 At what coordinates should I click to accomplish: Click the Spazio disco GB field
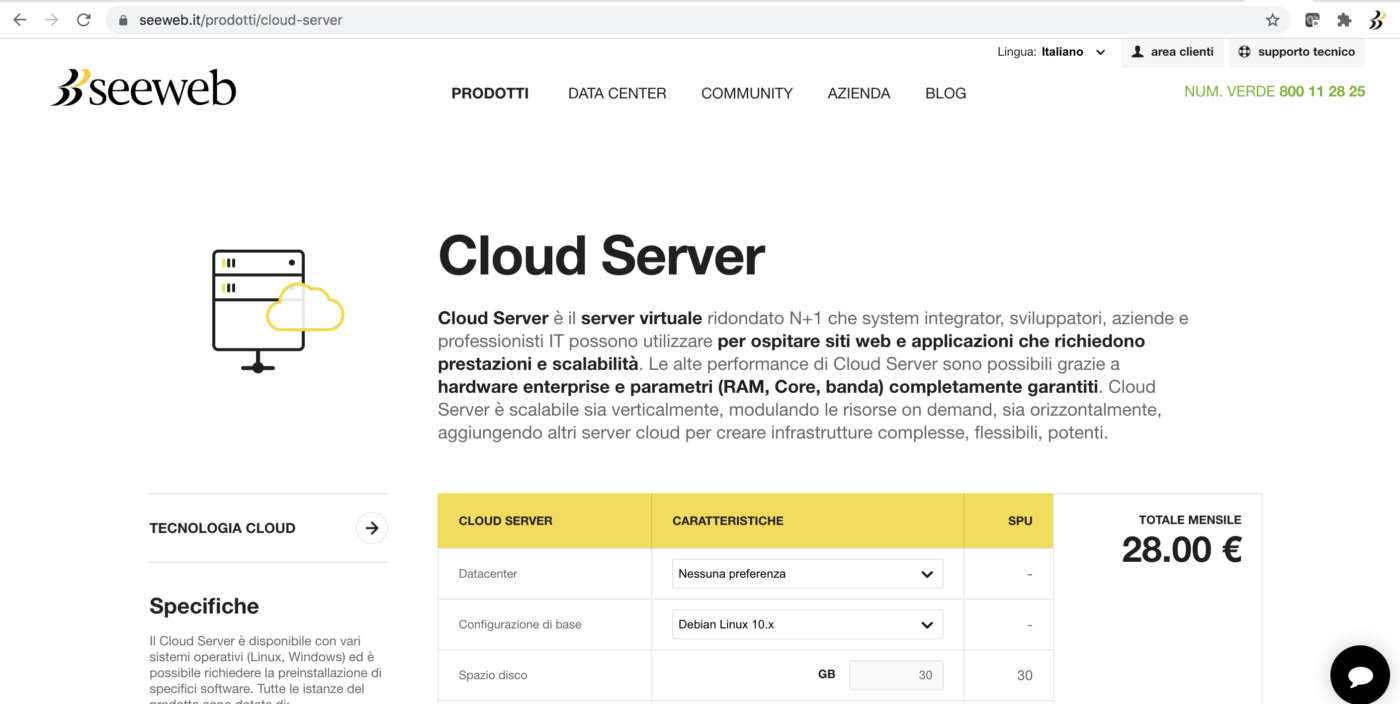point(895,675)
